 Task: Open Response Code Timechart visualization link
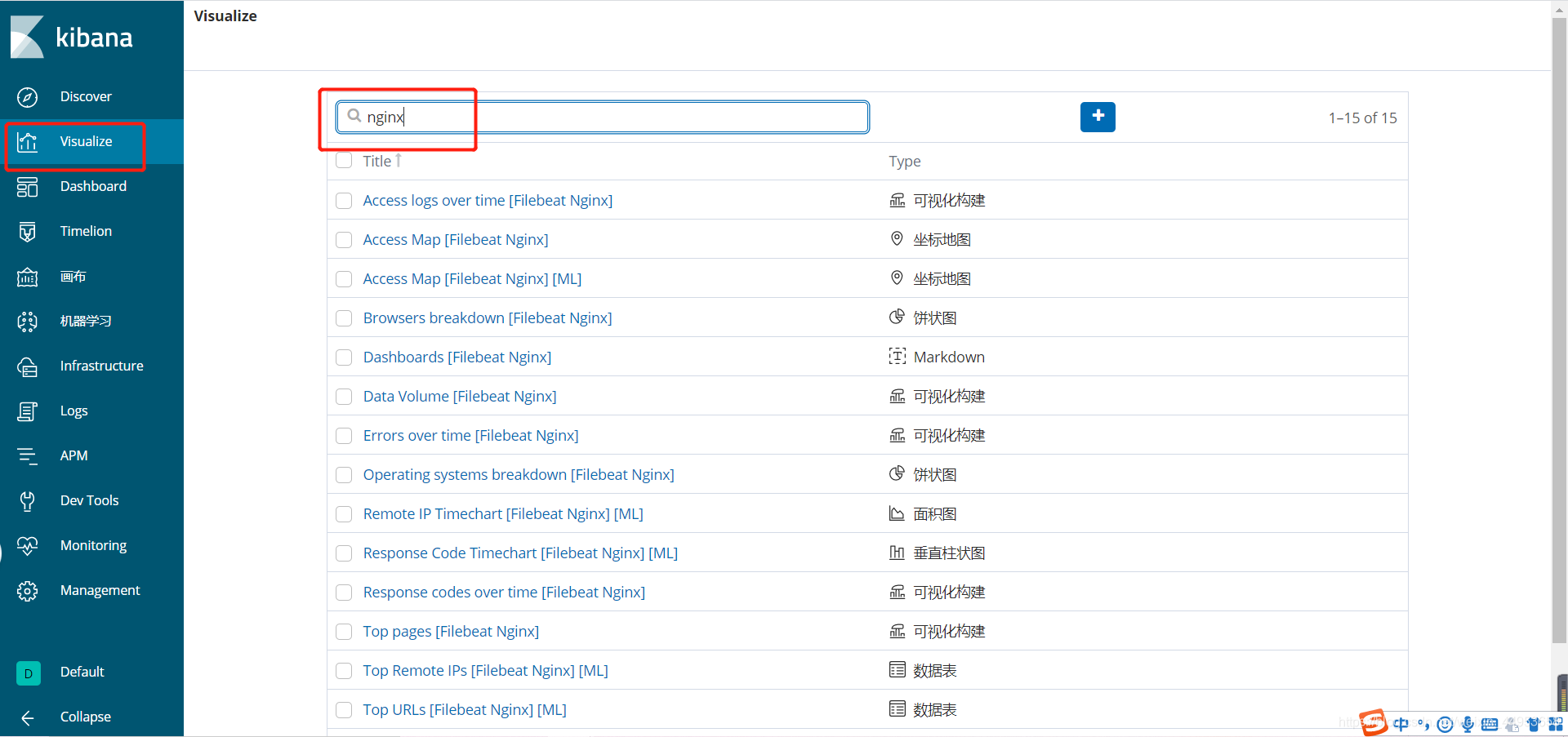(520, 553)
